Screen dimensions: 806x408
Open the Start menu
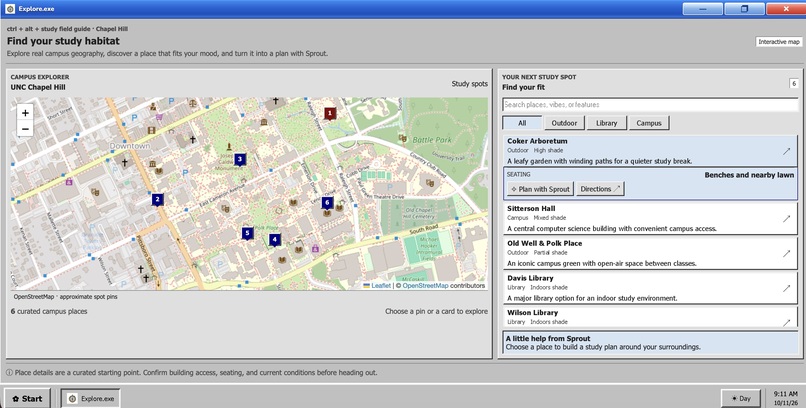click(x=27, y=398)
